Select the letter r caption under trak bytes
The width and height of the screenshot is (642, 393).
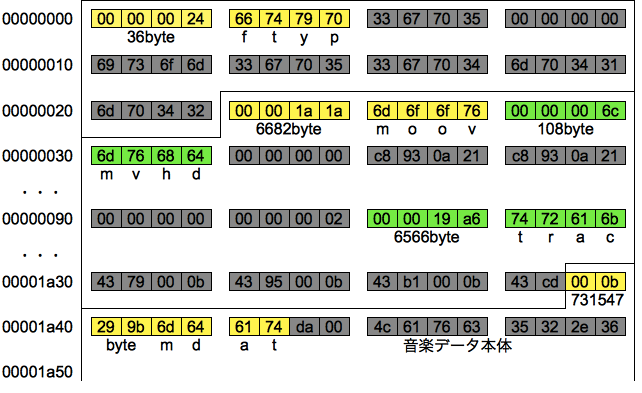pos(550,237)
